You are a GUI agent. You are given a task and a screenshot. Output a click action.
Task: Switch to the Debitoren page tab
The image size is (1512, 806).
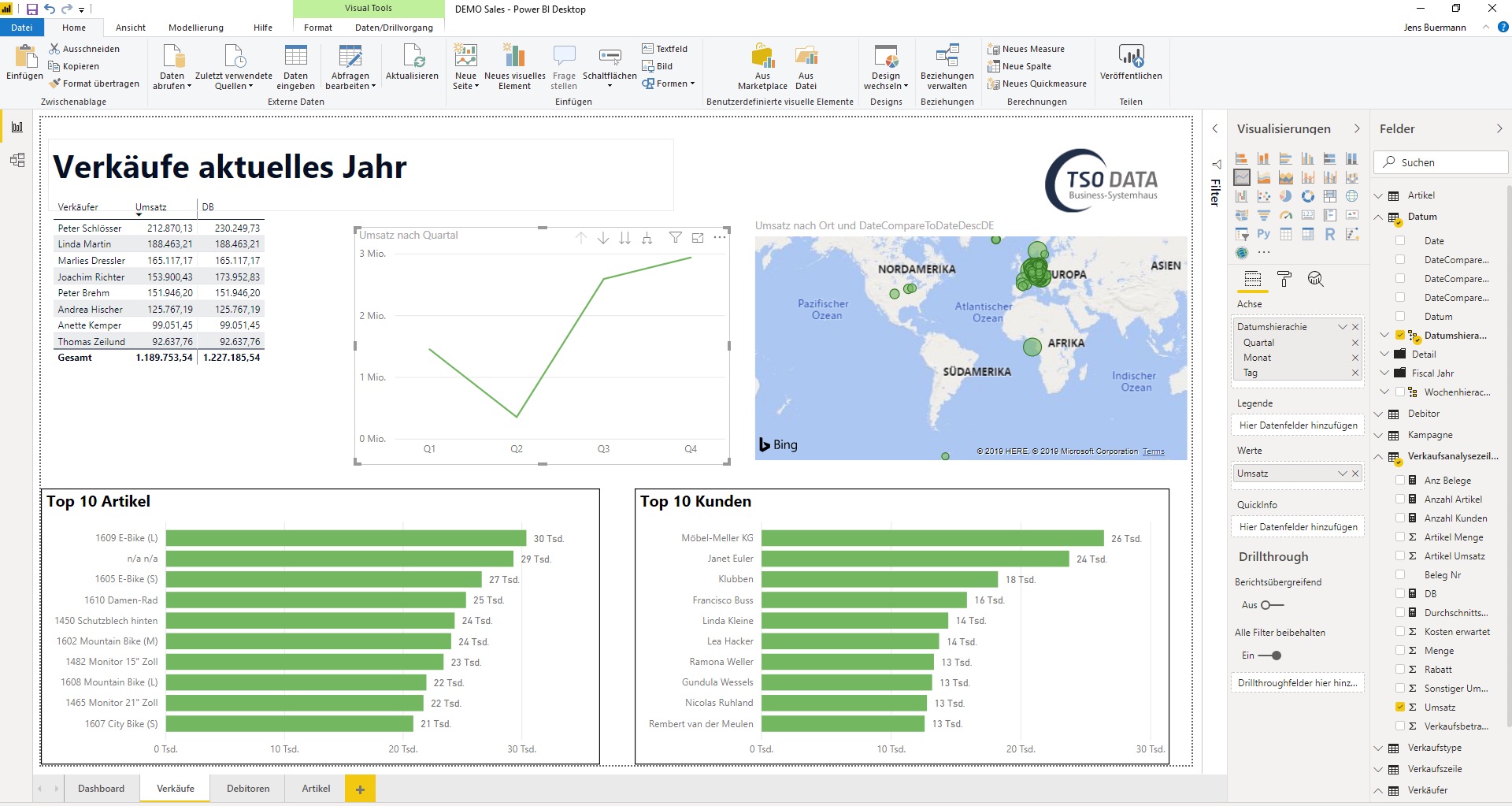(248, 789)
